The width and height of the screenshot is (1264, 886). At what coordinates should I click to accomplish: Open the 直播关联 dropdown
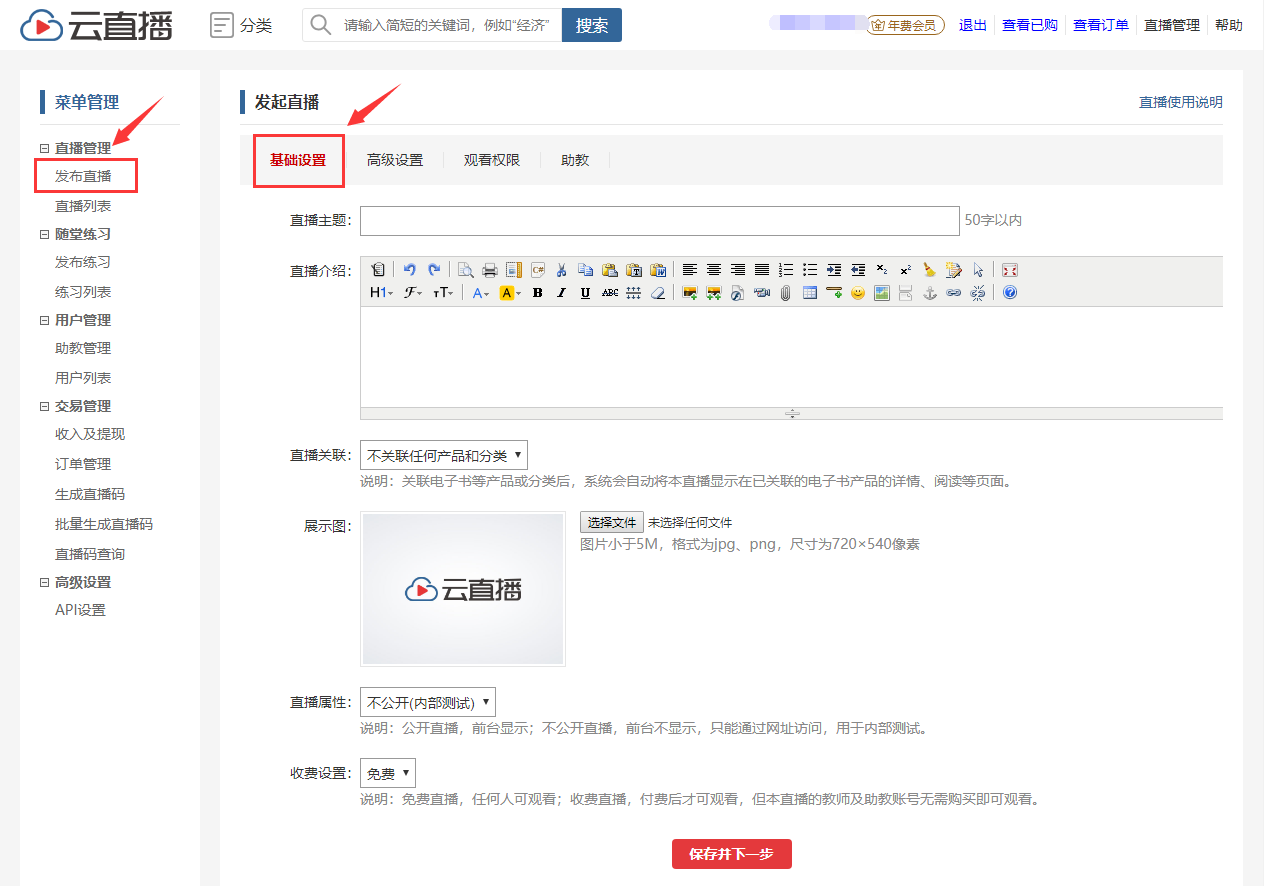point(443,455)
